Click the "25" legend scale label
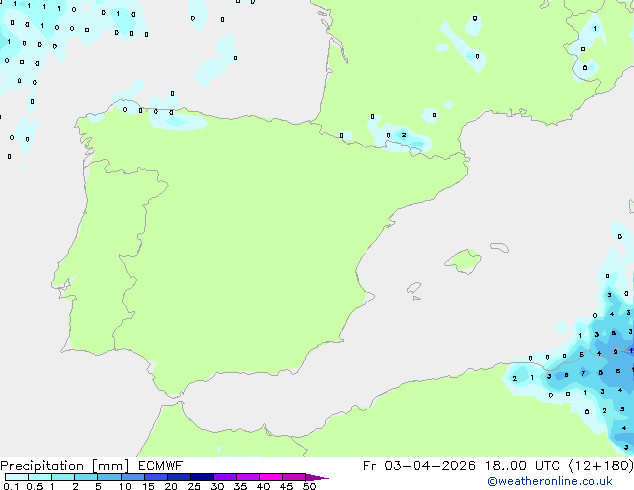Viewport: 634px width, 490px height. tap(194, 486)
